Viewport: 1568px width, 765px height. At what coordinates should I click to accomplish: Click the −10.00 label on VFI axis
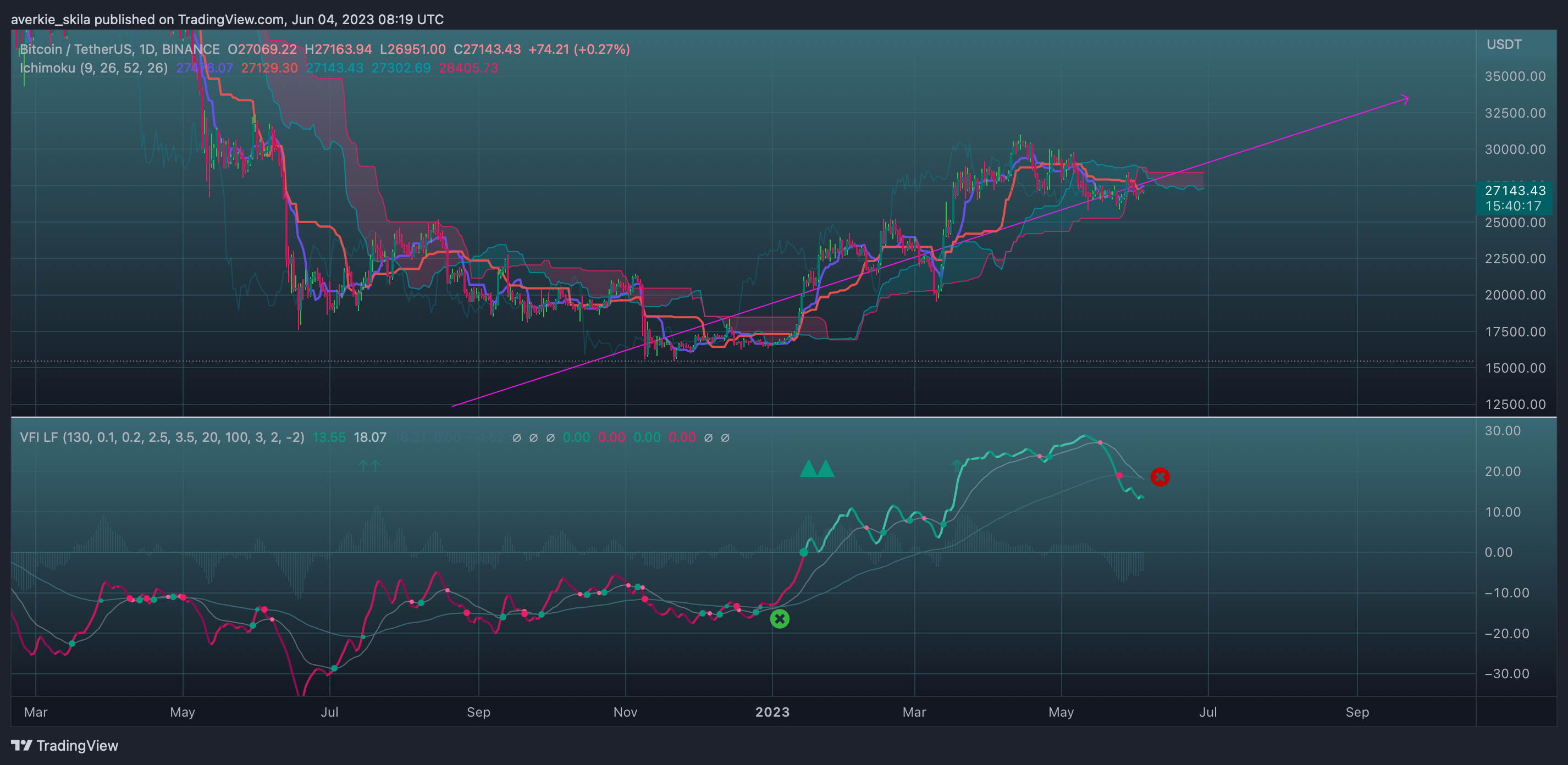[1506, 593]
